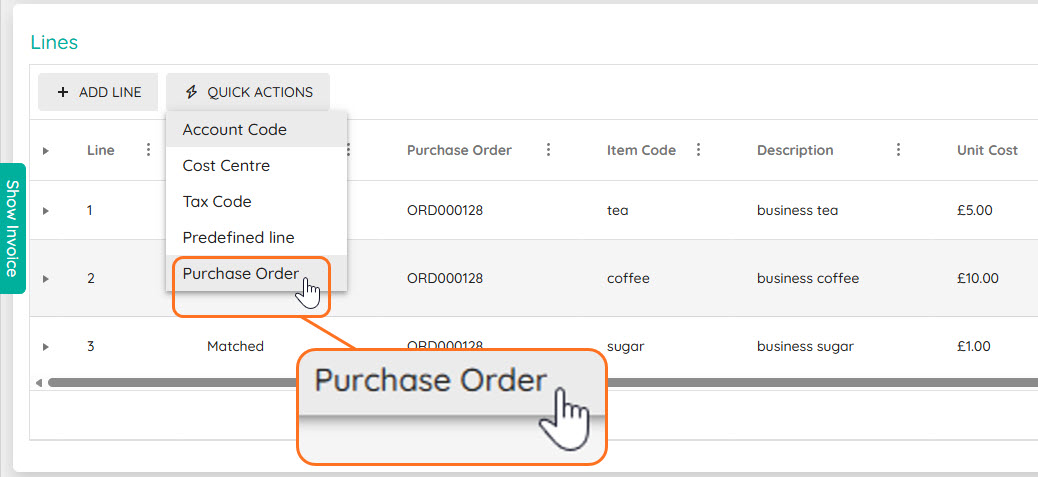
Task: Expand line 3 row details
Action: (x=46, y=346)
